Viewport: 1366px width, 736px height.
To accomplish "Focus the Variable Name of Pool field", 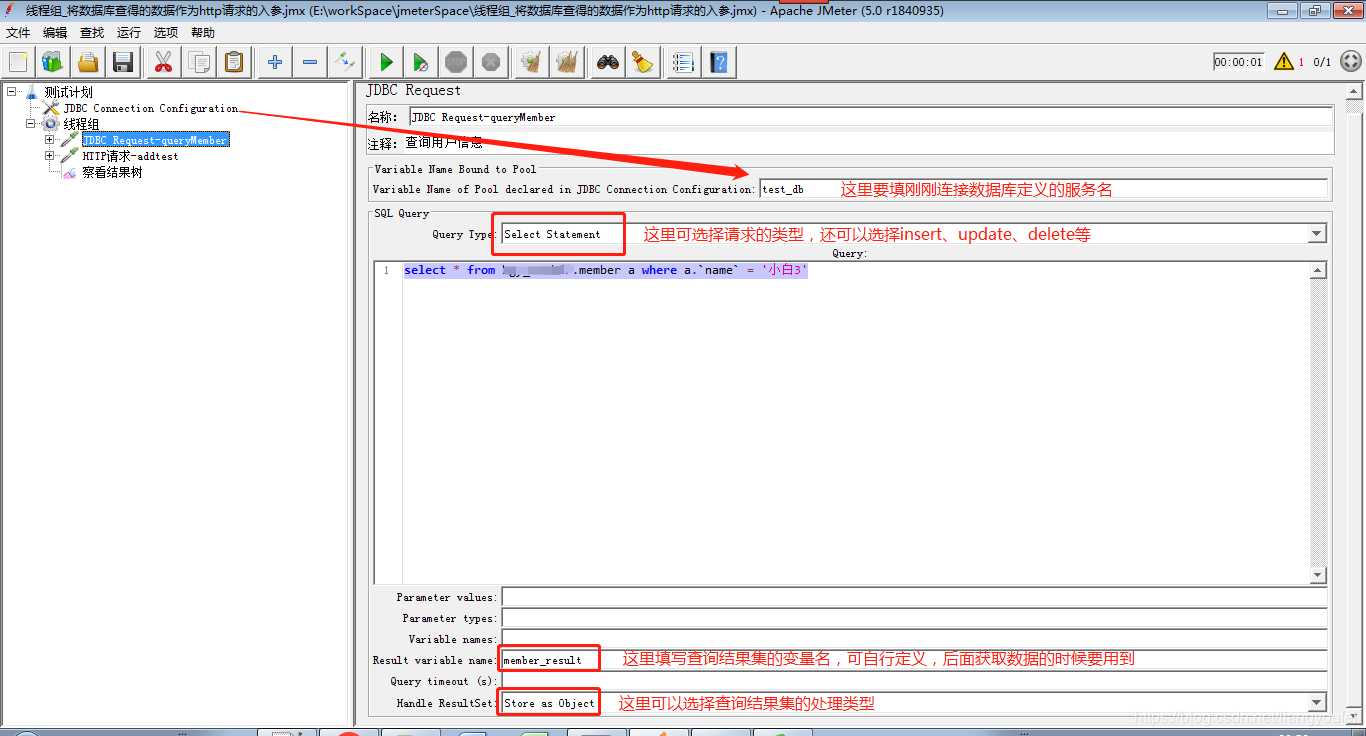I will point(1043,189).
